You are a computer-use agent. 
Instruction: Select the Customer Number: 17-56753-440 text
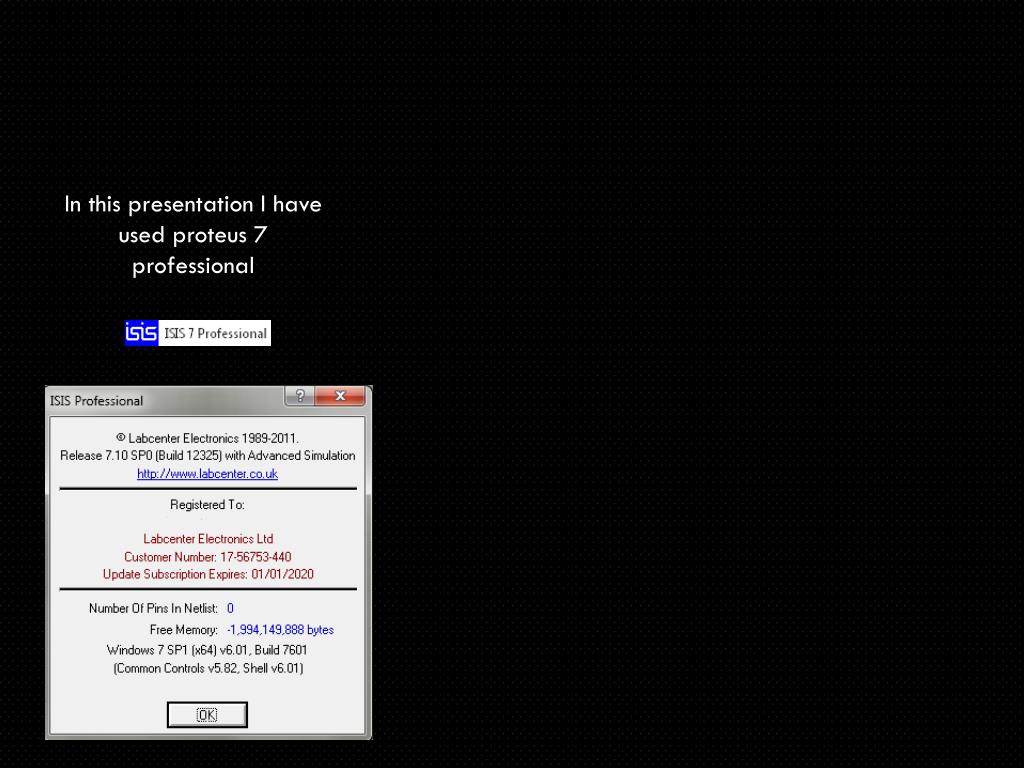pos(208,557)
